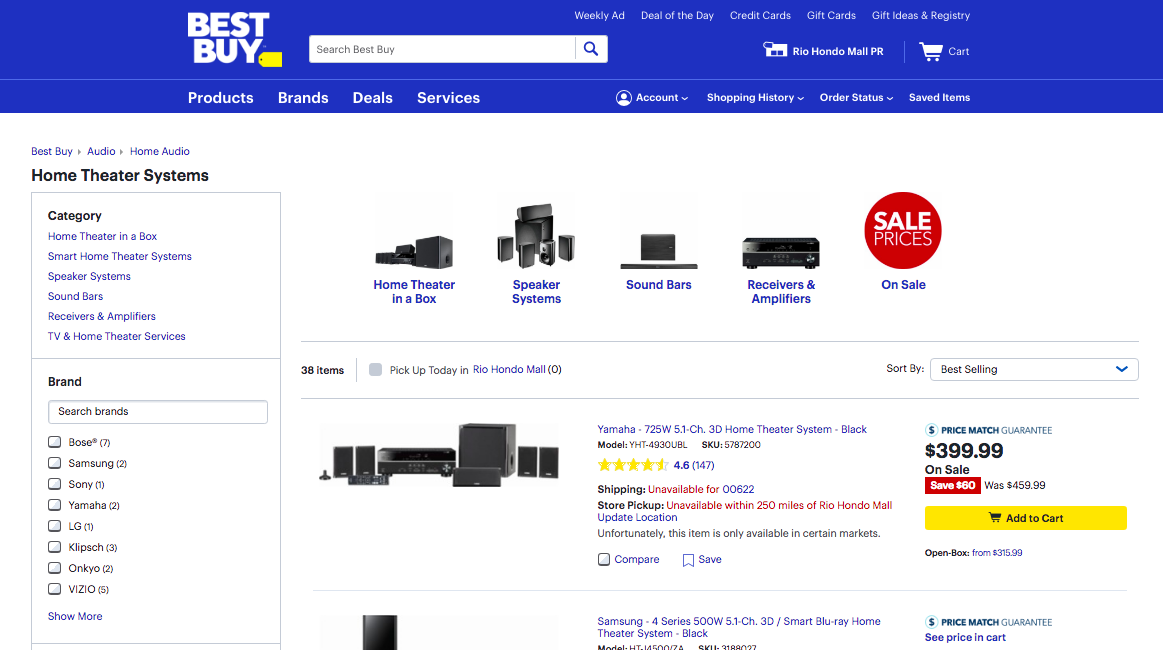Click the Best Buy logo
Screen dimensions: 1163x650
[232, 40]
